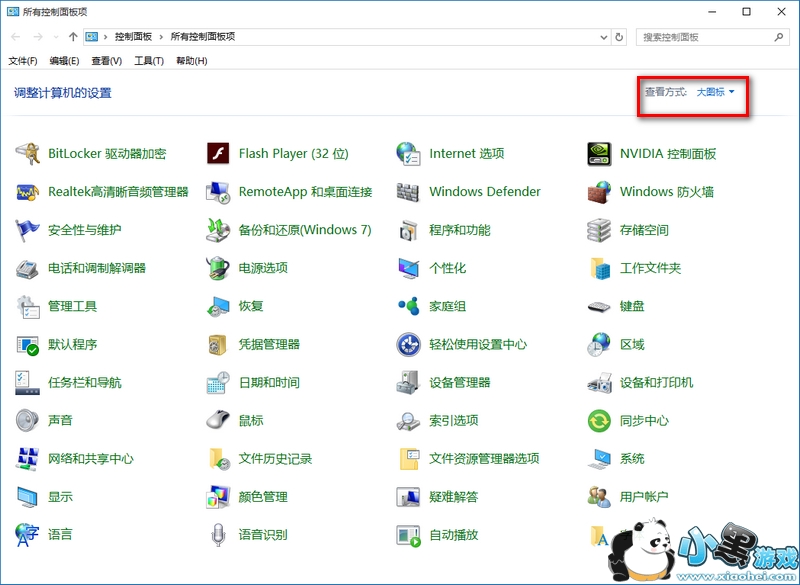The height and width of the screenshot is (585, 800).
Task: Click the 键盘 keyboard icon
Action: (599, 306)
